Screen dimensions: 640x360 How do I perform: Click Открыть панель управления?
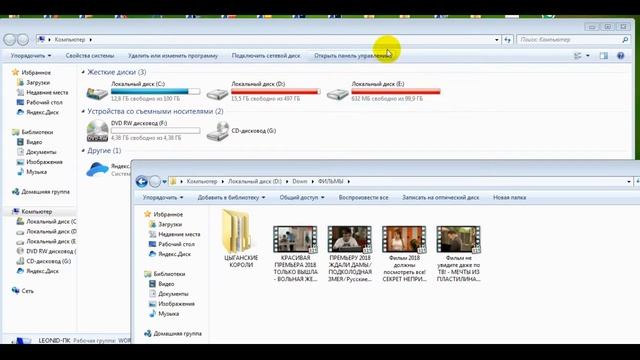coord(353,56)
